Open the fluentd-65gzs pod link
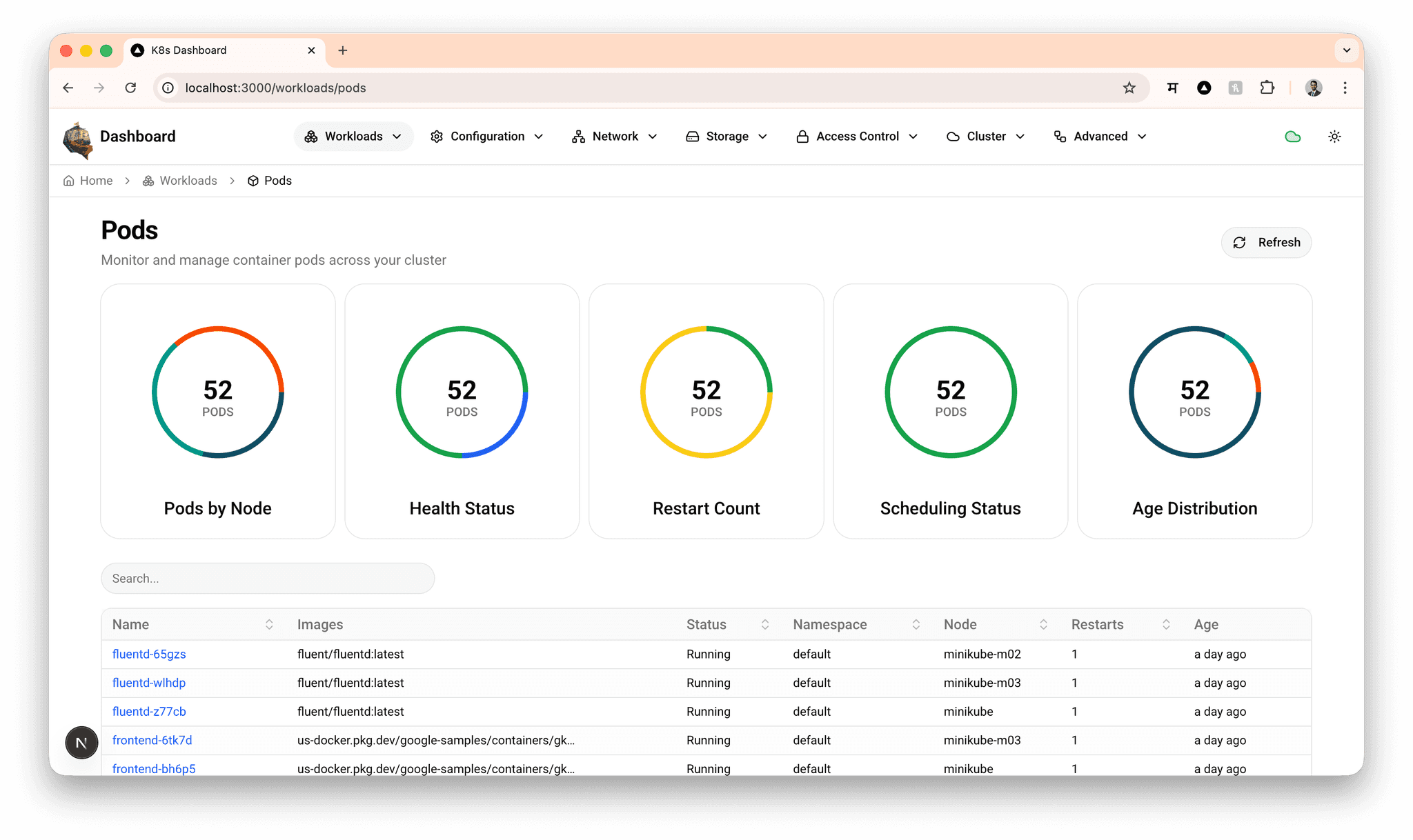The width and height of the screenshot is (1413, 840). (149, 654)
